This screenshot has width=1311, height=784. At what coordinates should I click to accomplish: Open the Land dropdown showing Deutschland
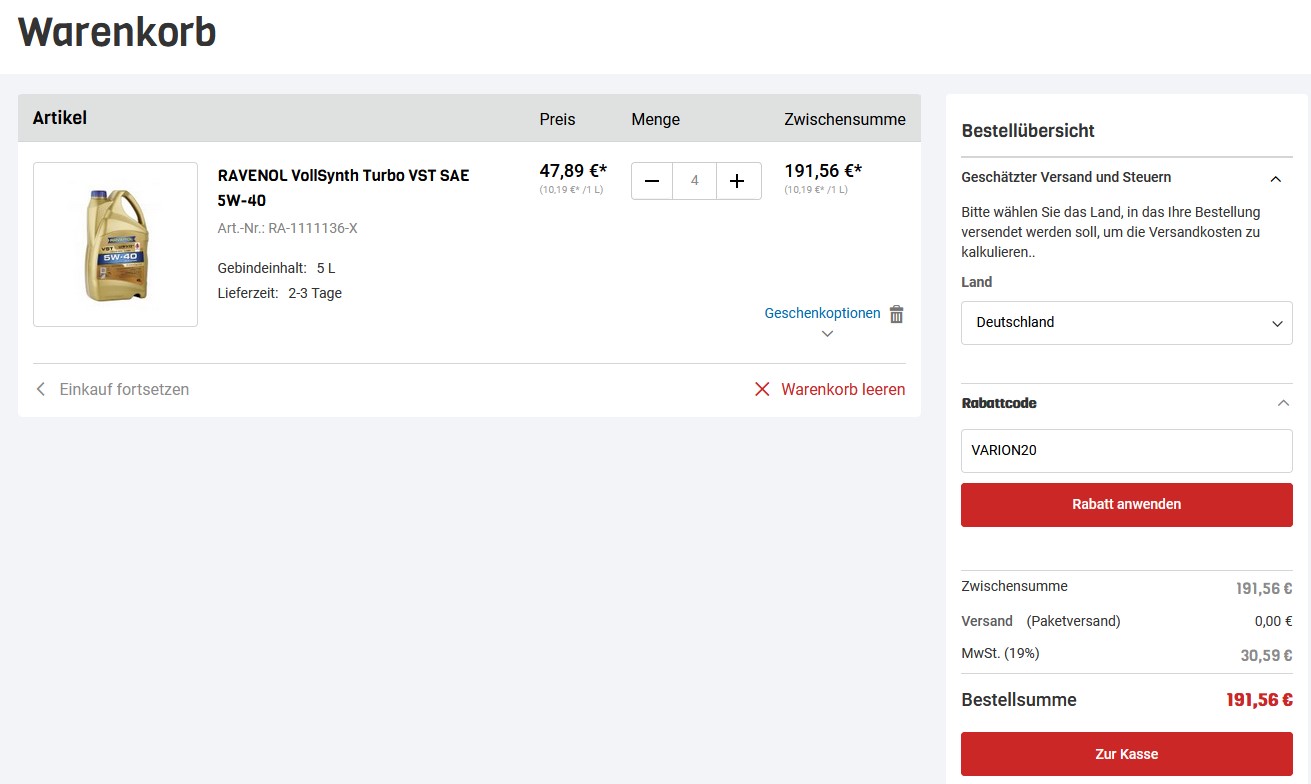pos(1126,323)
